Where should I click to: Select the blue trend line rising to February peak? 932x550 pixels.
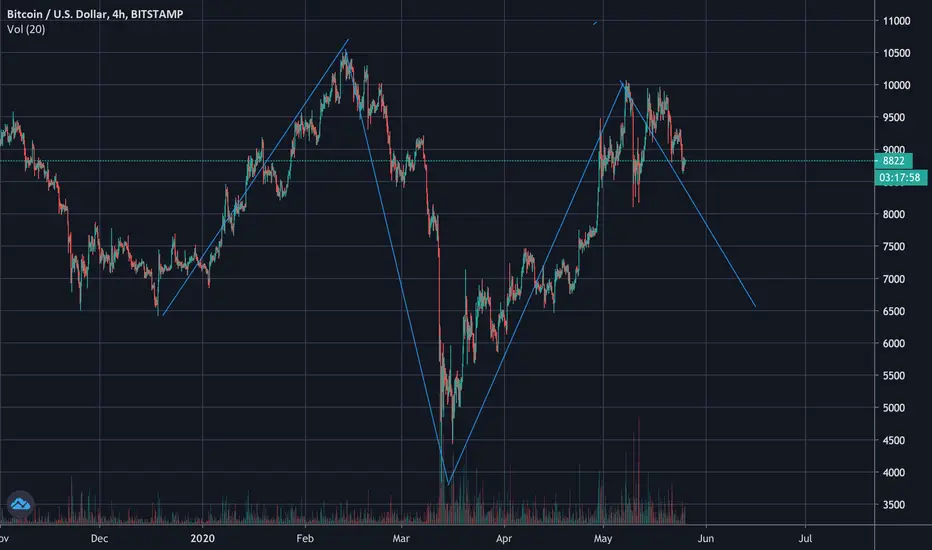256,177
